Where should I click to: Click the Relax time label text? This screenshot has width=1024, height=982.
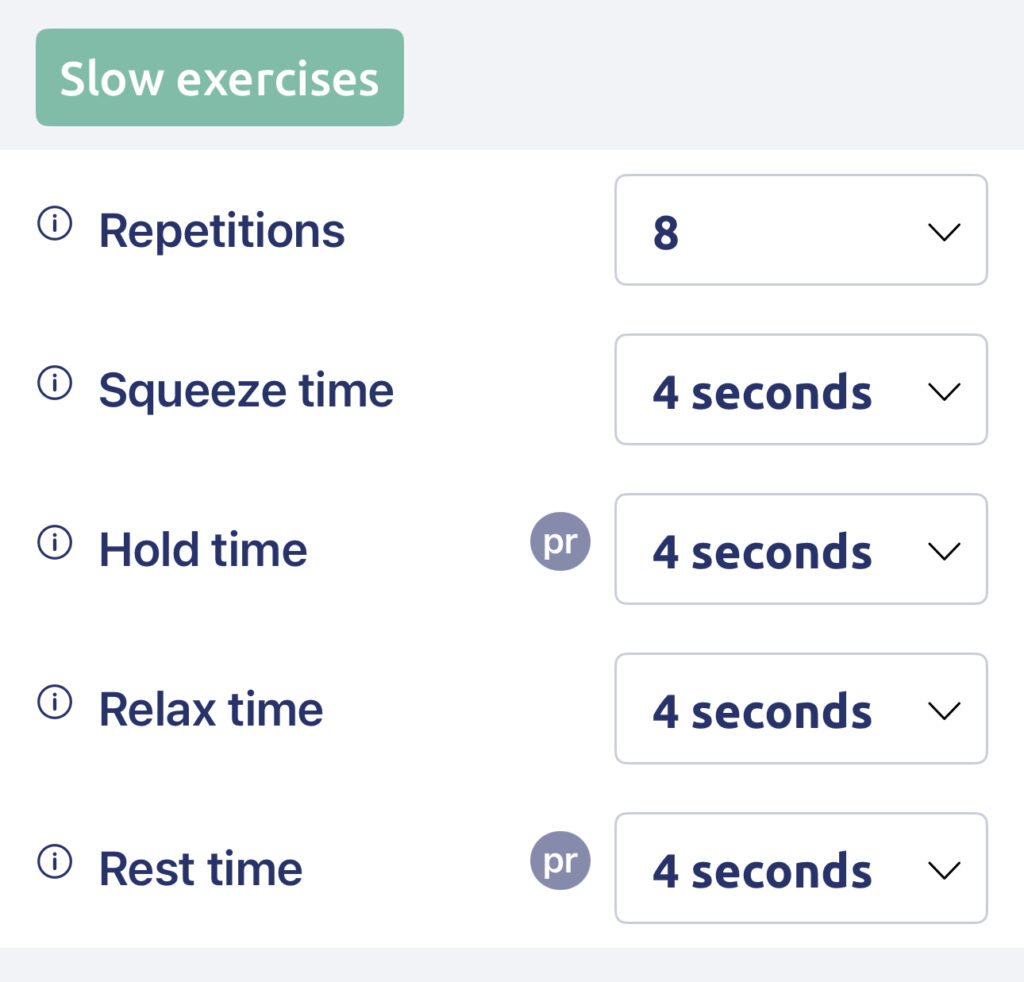[211, 709]
